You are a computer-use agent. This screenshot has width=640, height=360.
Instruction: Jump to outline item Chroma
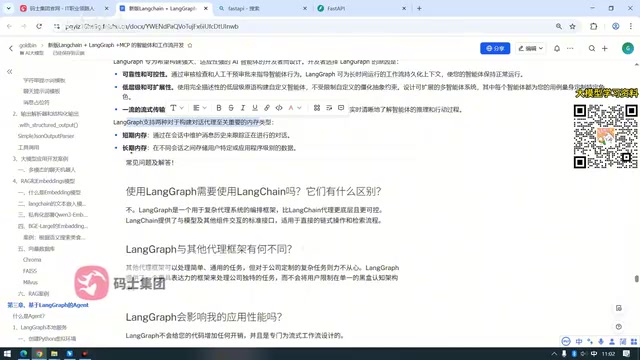point(32,260)
